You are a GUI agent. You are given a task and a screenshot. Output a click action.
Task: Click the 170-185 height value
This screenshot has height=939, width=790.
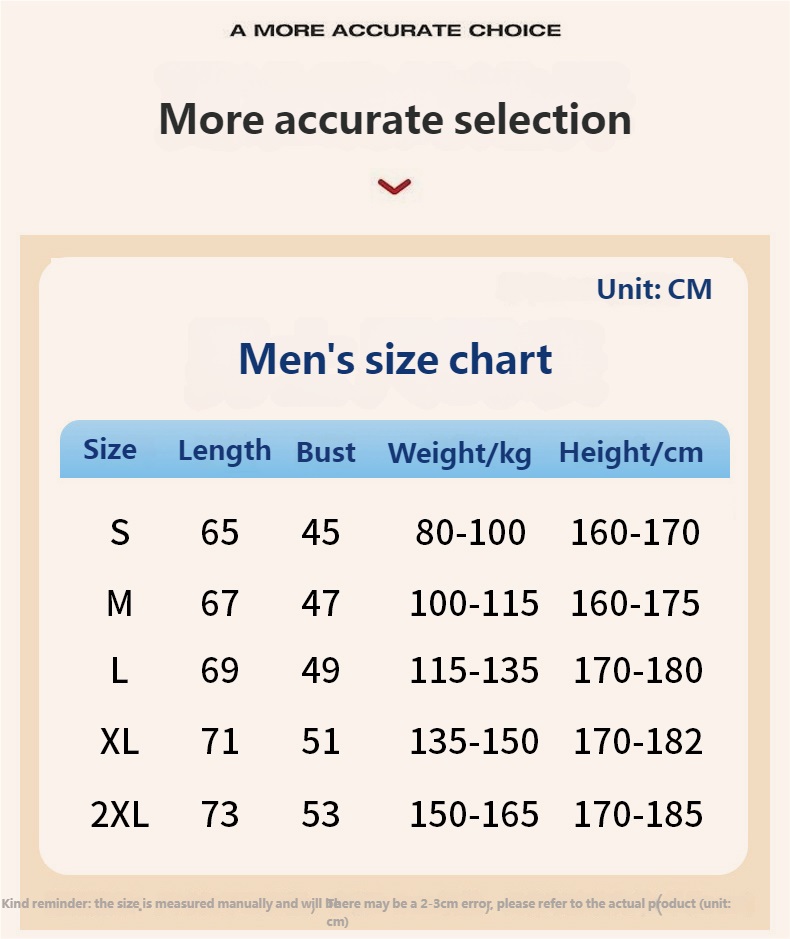point(637,814)
